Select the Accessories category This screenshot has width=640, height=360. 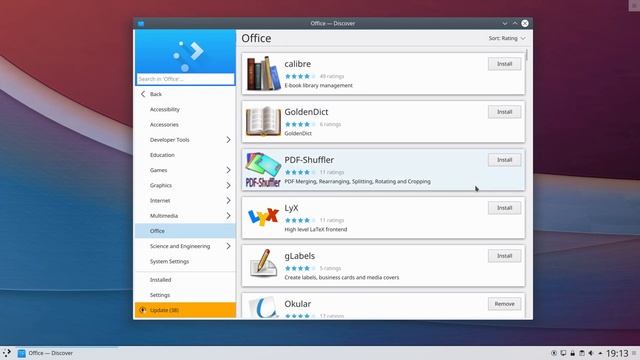185,124
